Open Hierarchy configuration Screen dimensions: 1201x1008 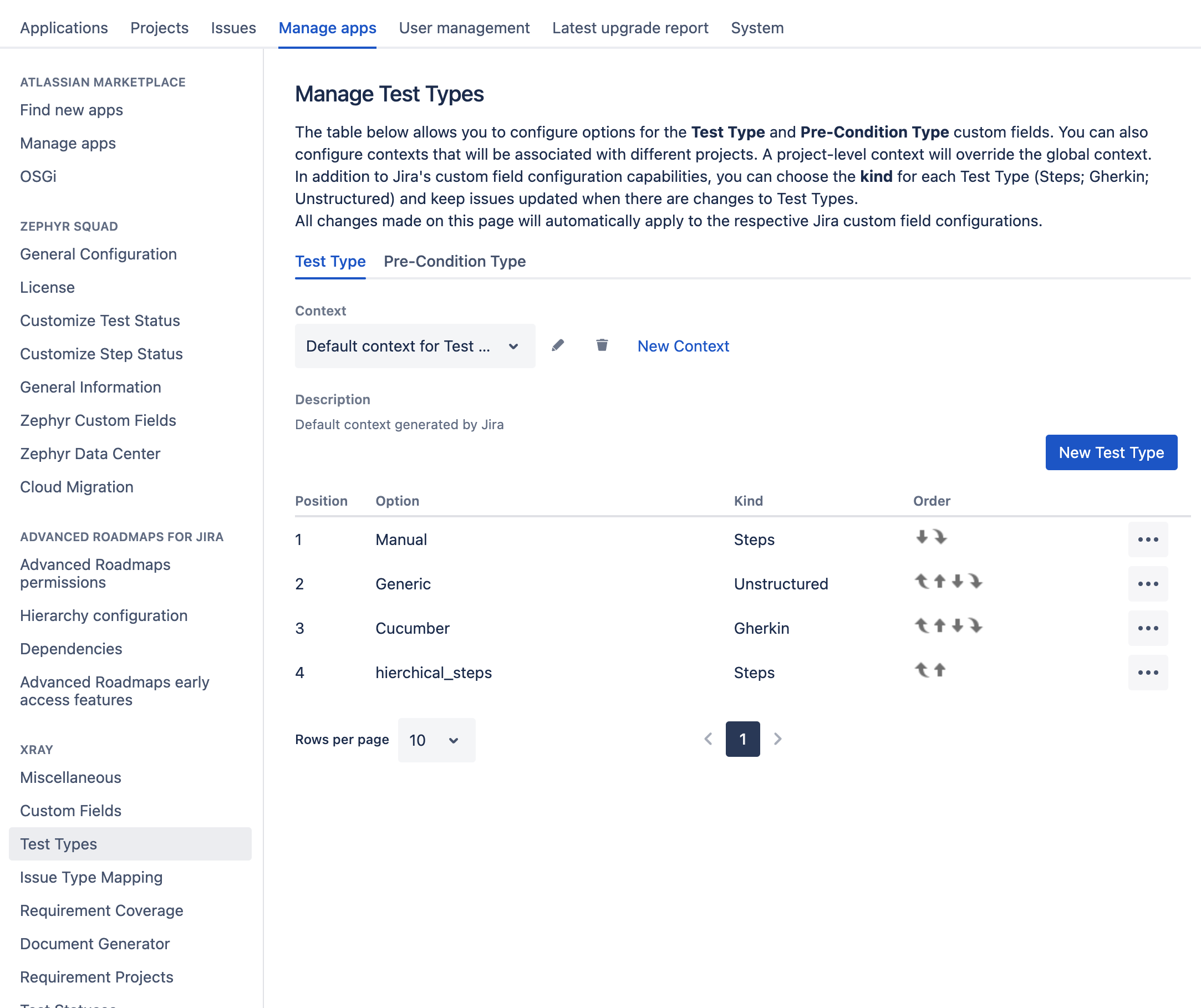104,615
